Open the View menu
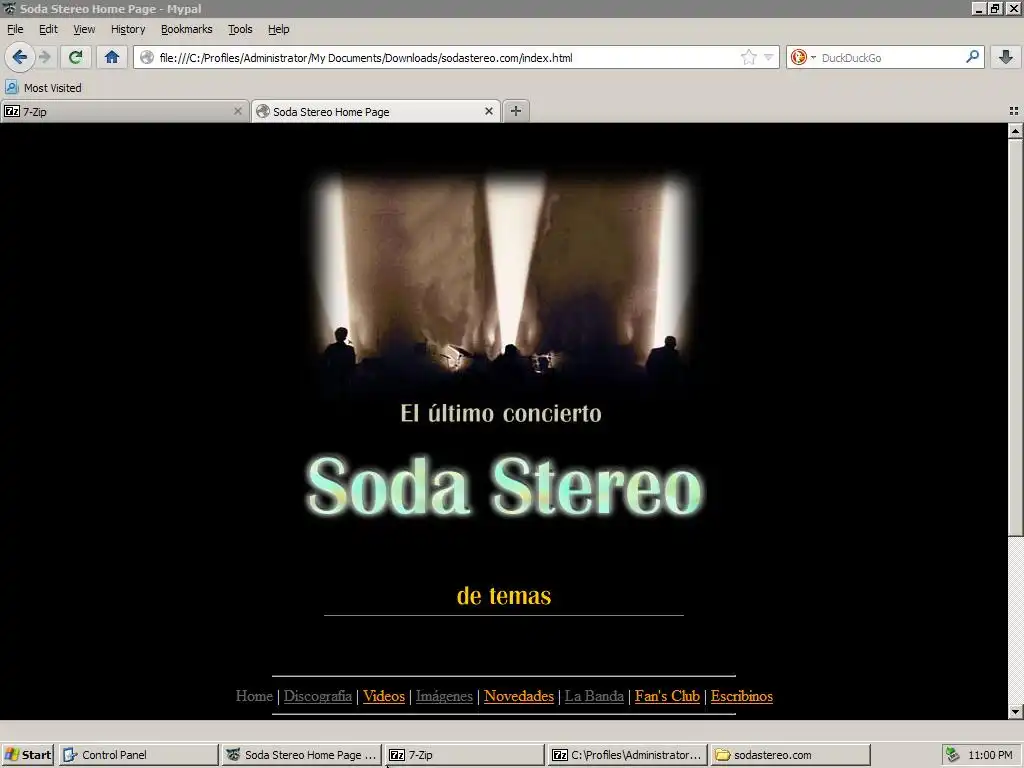 [x=84, y=29]
